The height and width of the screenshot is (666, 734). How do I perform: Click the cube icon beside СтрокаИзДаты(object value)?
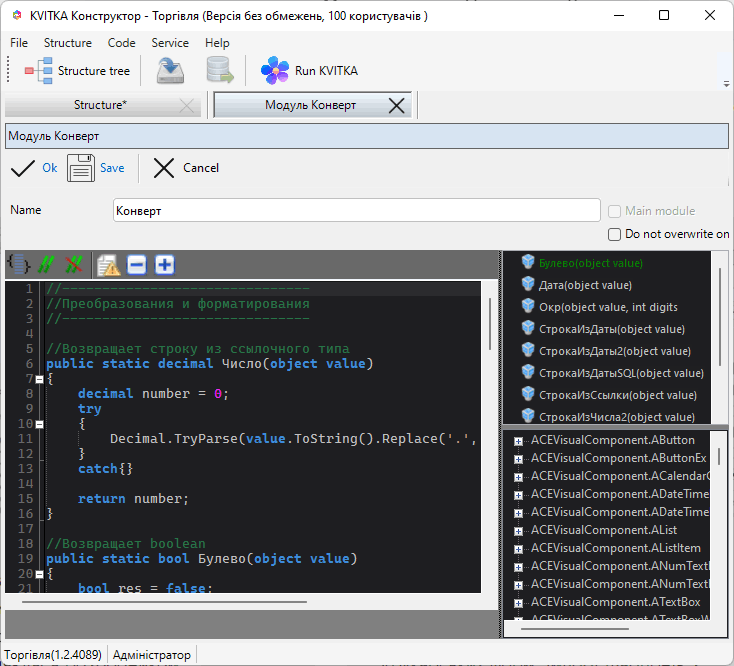pos(528,328)
